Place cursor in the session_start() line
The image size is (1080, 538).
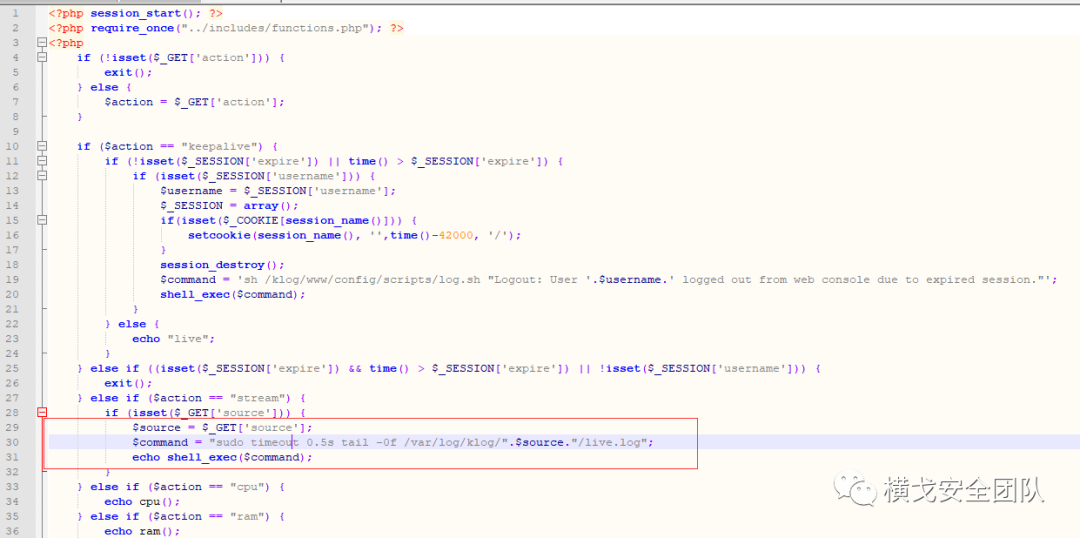[136, 13]
